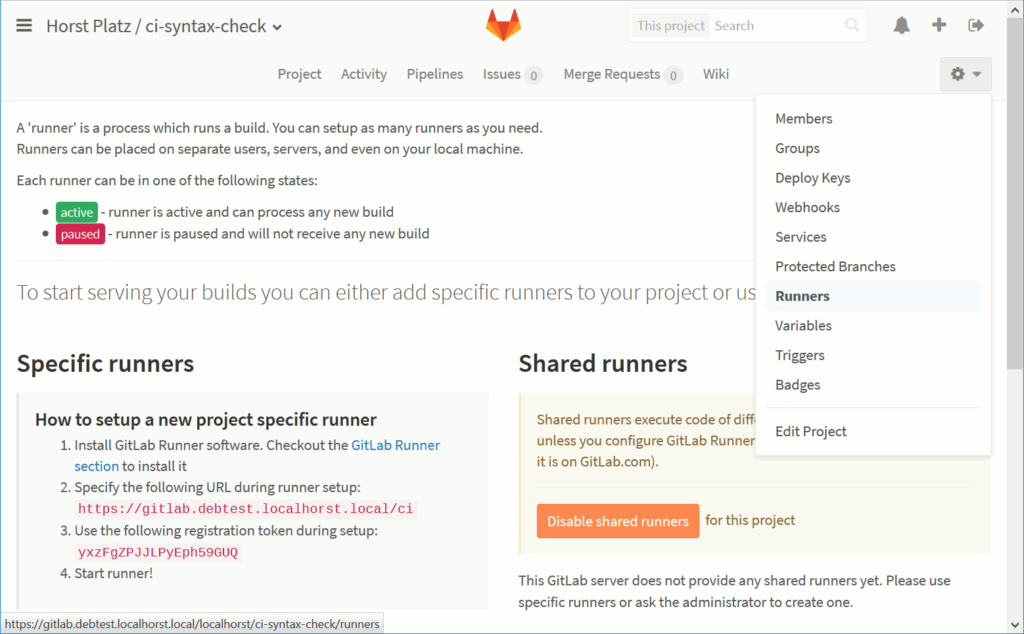Image resolution: width=1024 pixels, height=634 pixels.
Task: Click the registration token yxzFgZPJJLPyEph59GUQ
Action: [x=158, y=552]
